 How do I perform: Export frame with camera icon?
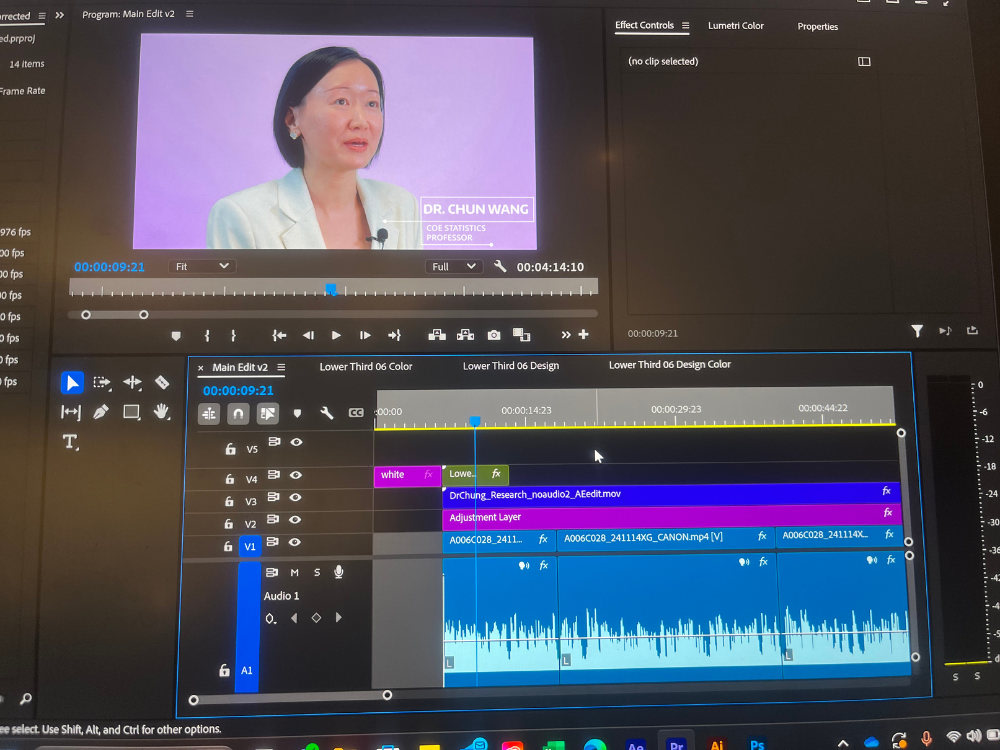[494, 335]
